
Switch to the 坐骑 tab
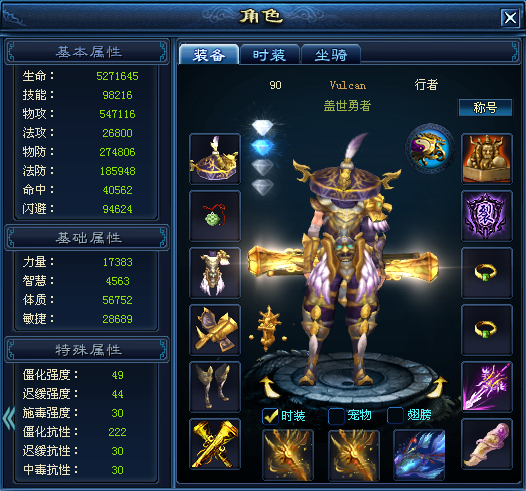[331, 55]
